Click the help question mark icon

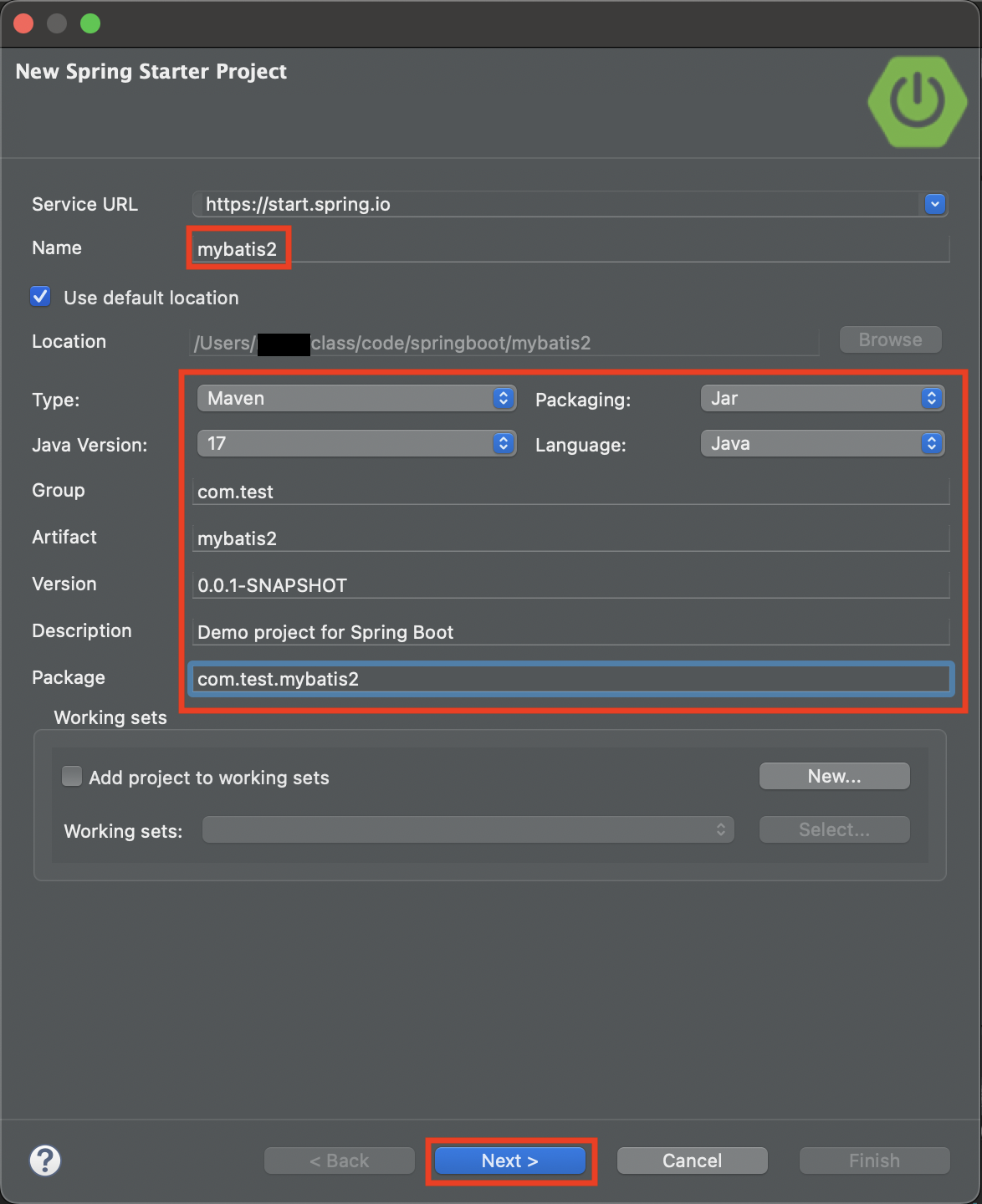click(45, 1160)
